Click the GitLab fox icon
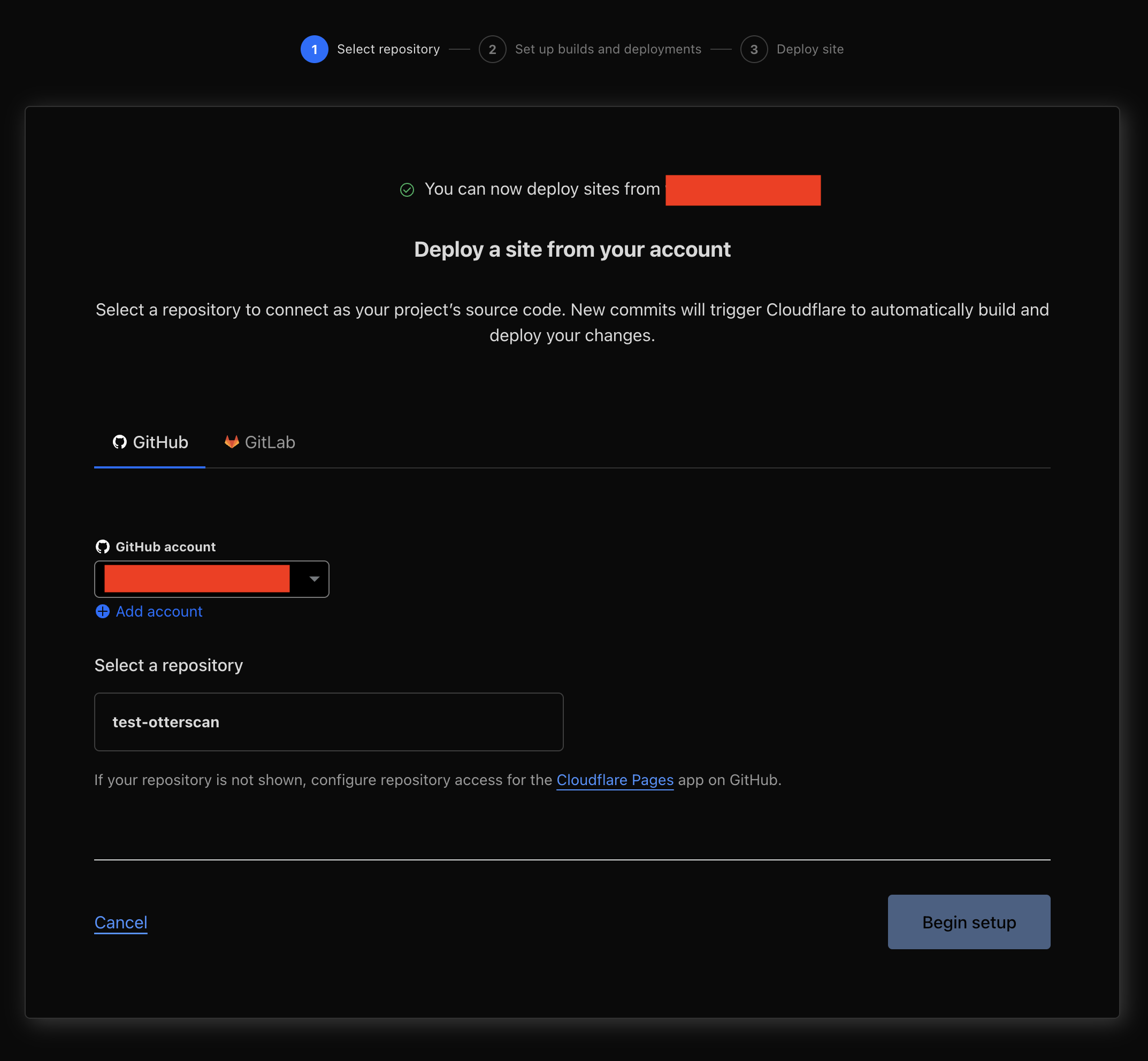 [232, 442]
